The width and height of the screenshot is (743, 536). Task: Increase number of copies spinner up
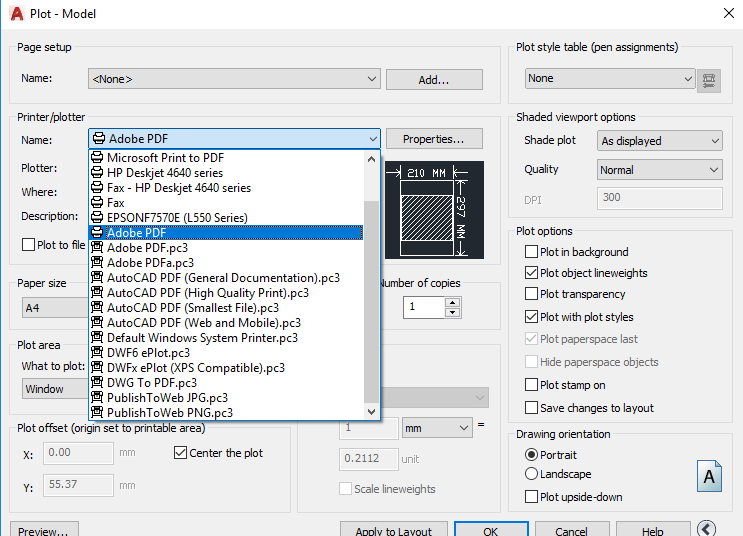pos(453,302)
